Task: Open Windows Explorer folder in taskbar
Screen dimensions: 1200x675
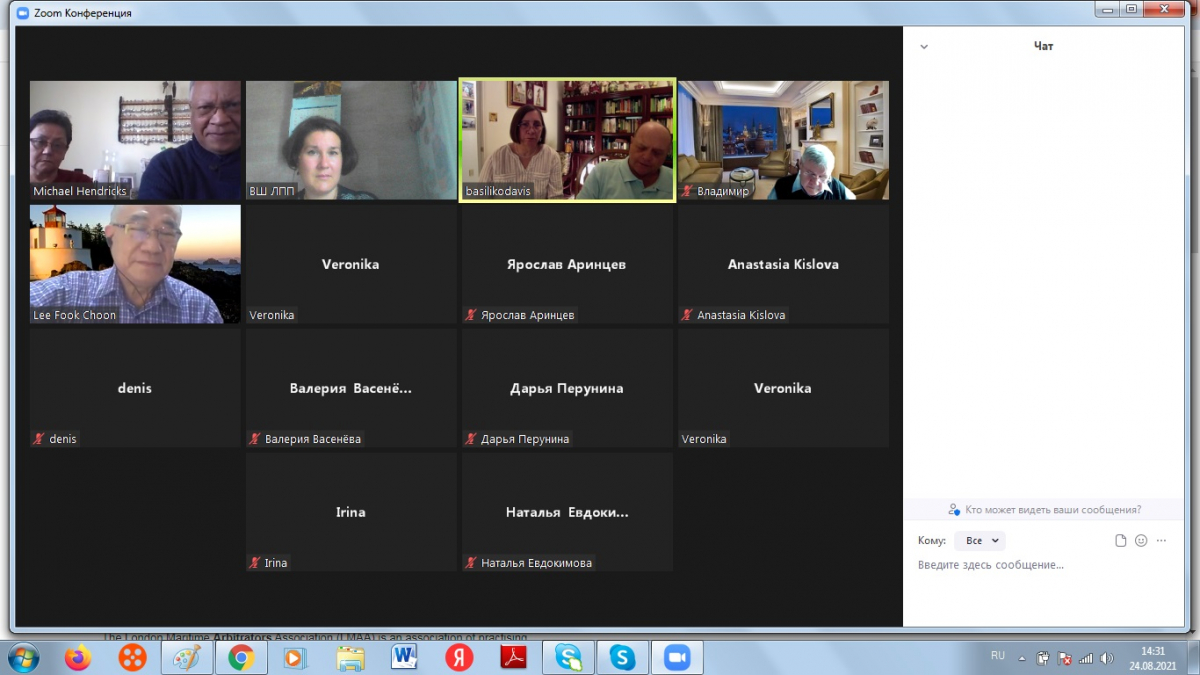Action: (x=350, y=658)
